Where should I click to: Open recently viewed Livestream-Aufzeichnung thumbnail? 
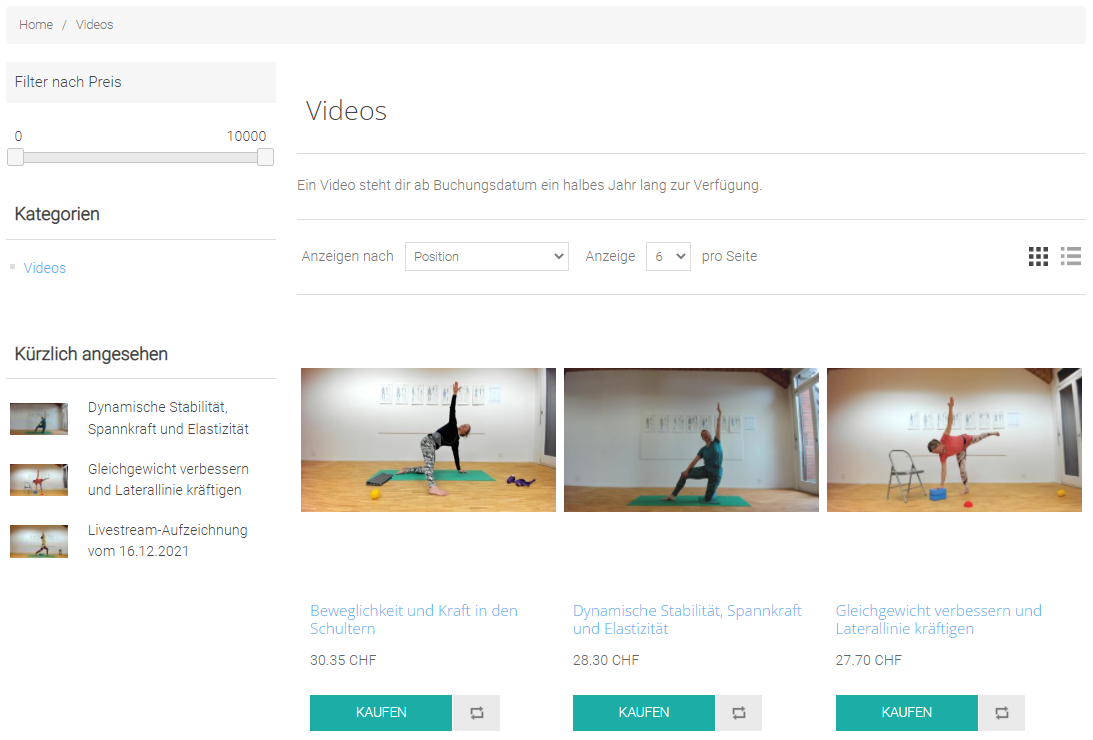point(39,541)
